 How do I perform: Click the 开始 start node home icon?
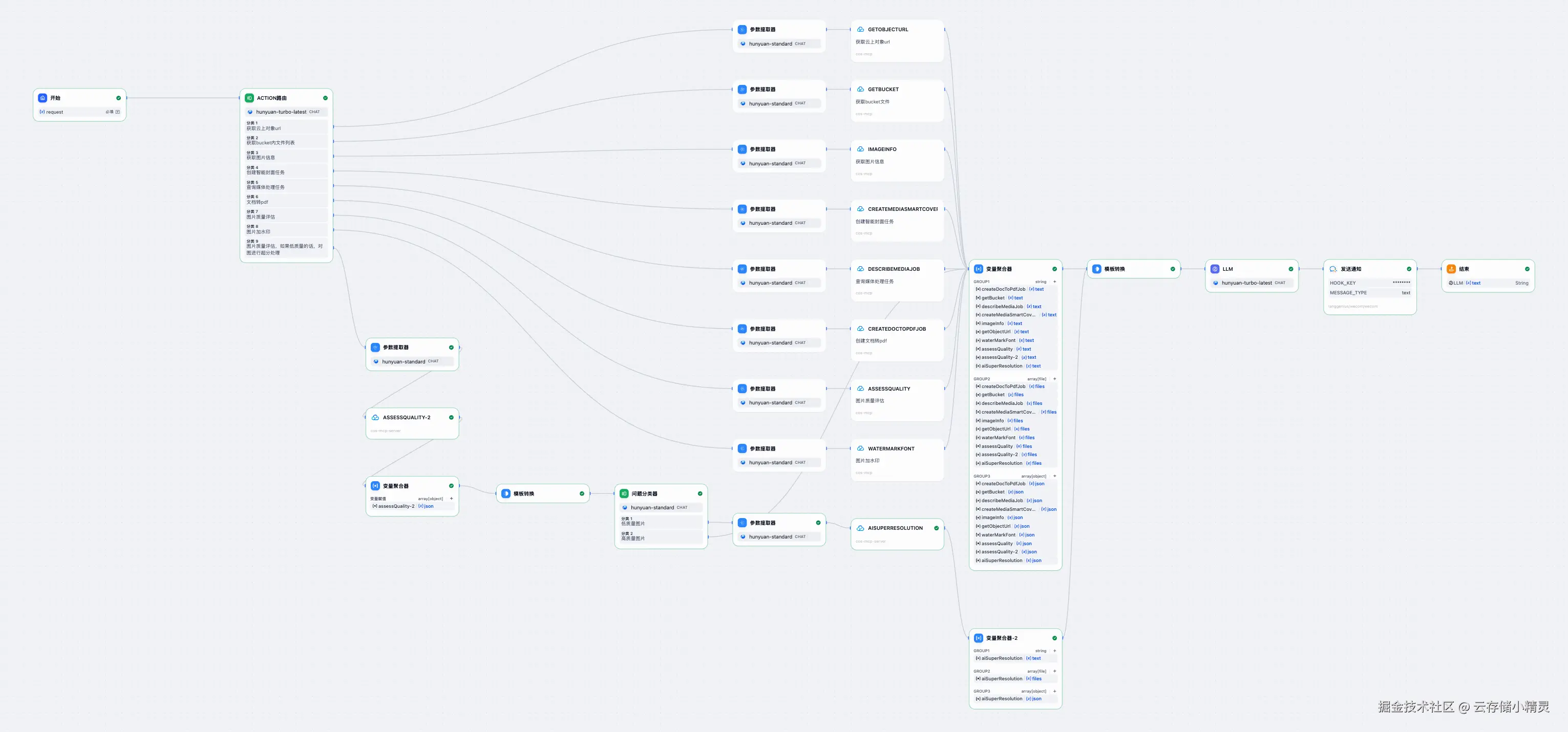pos(43,98)
